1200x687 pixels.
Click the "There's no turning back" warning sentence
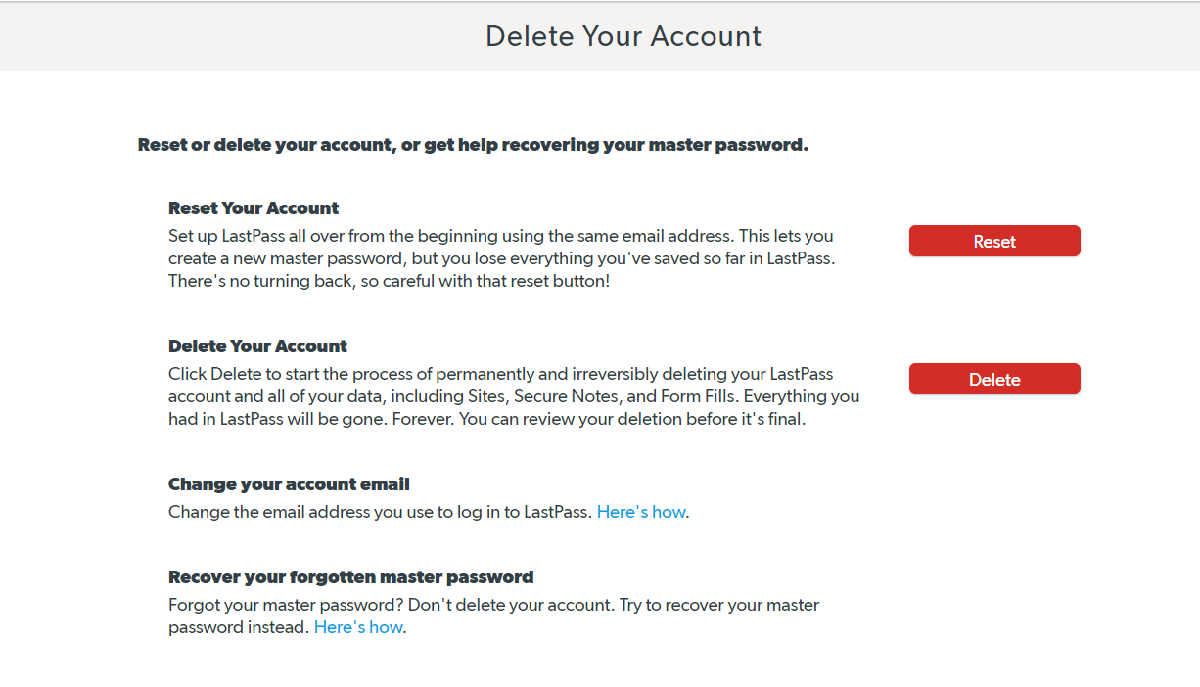click(388, 282)
